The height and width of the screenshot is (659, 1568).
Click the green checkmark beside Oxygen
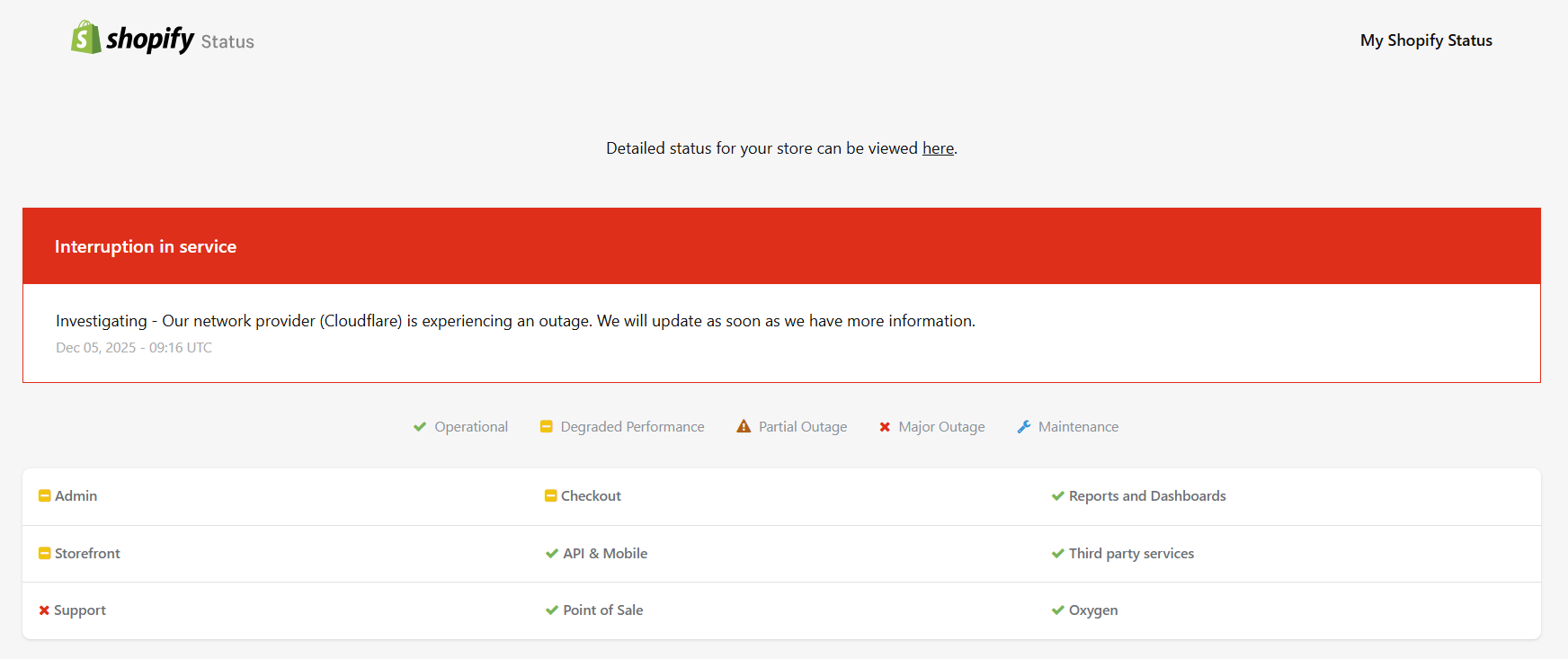point(1057,610)
